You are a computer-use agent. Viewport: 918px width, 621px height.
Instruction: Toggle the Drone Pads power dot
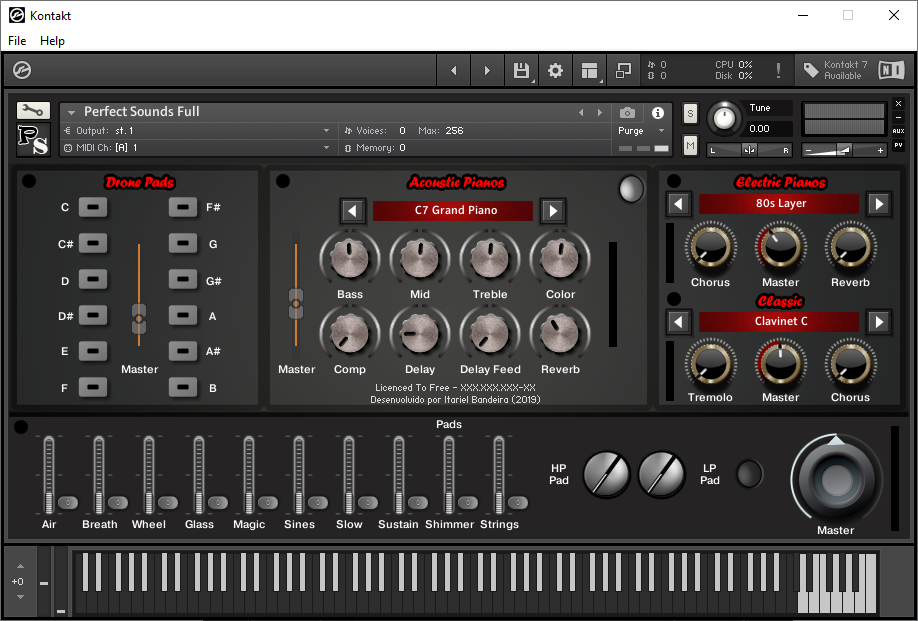coord(29,181)
